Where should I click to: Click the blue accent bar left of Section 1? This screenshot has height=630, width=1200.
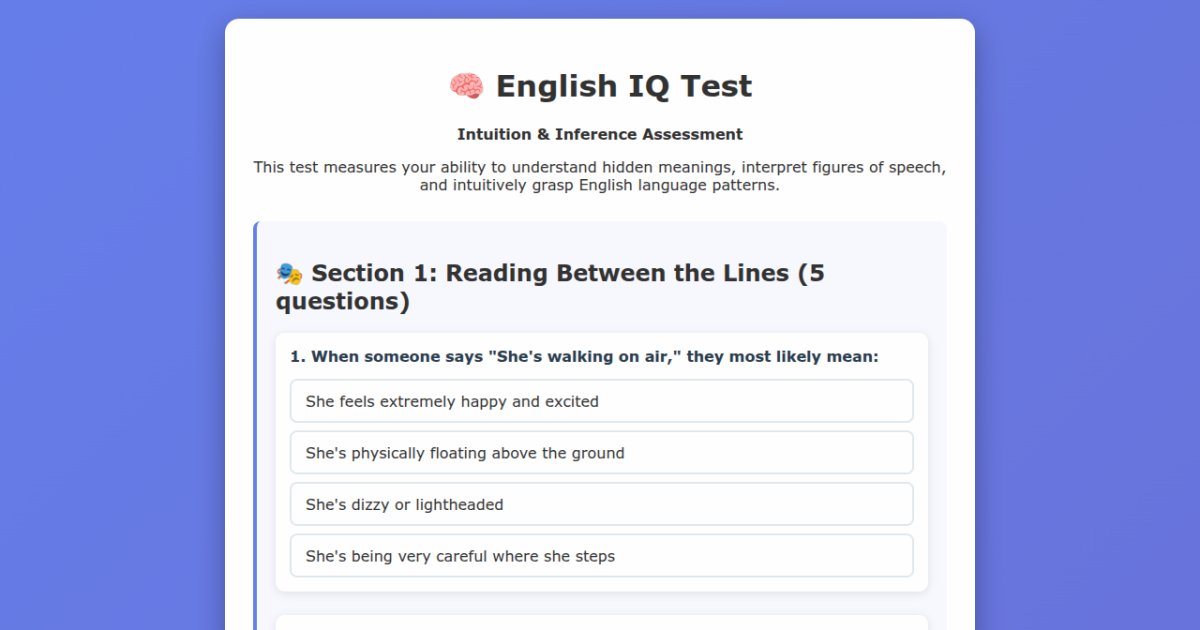pos(255,425)
